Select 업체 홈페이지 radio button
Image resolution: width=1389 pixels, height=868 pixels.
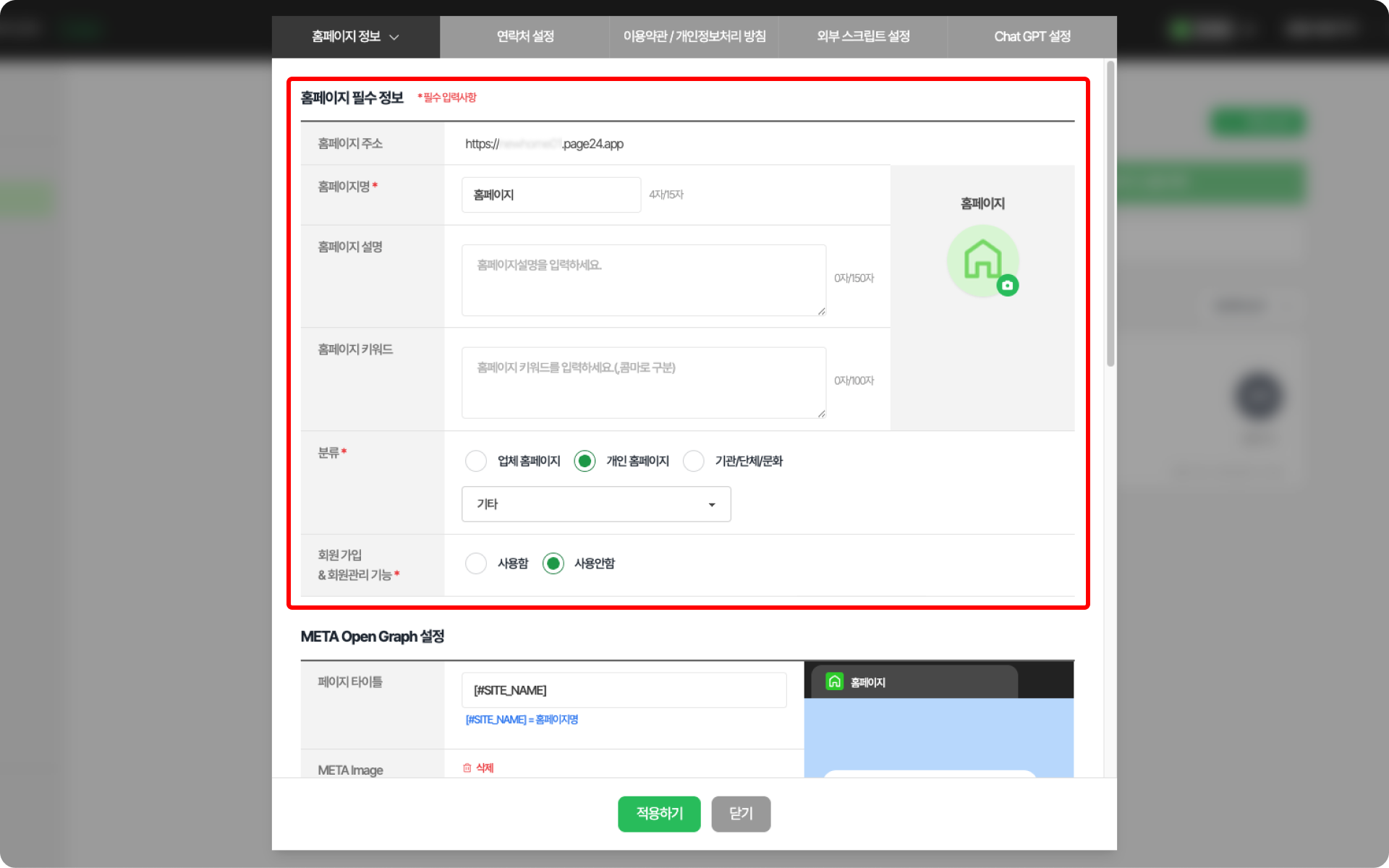click(476, 461)
